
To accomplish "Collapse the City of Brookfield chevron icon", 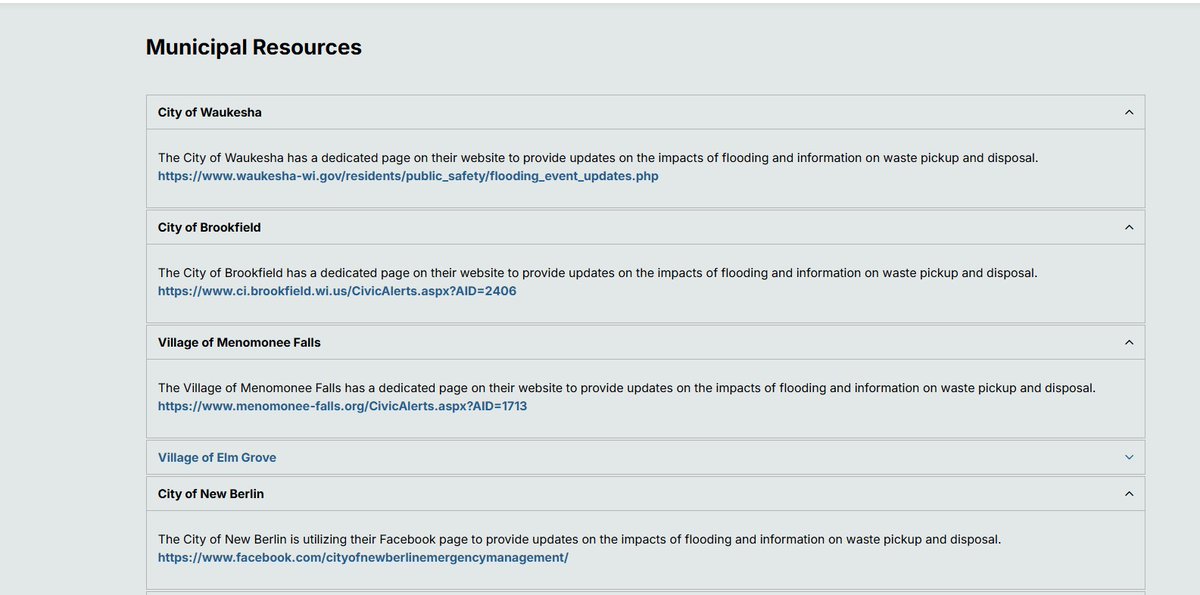I will [x=1129, y=227].
